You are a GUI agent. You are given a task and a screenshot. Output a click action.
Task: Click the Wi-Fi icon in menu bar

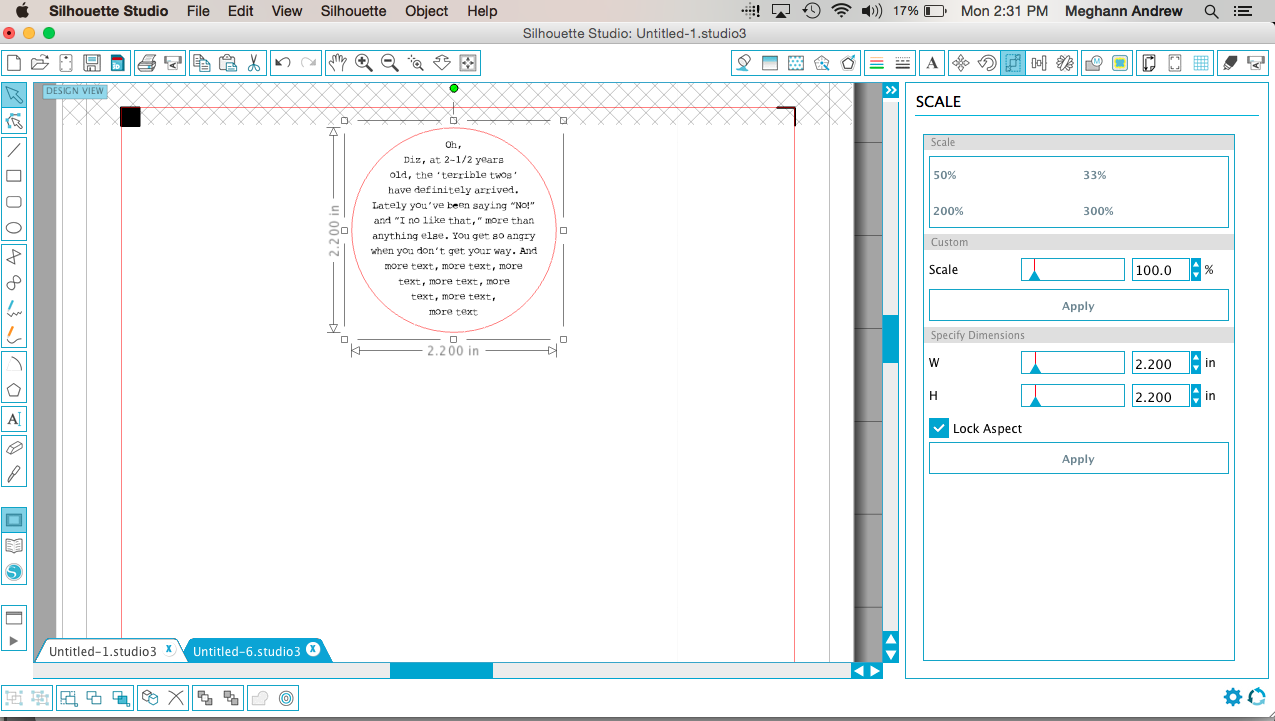tap(841, 11)
